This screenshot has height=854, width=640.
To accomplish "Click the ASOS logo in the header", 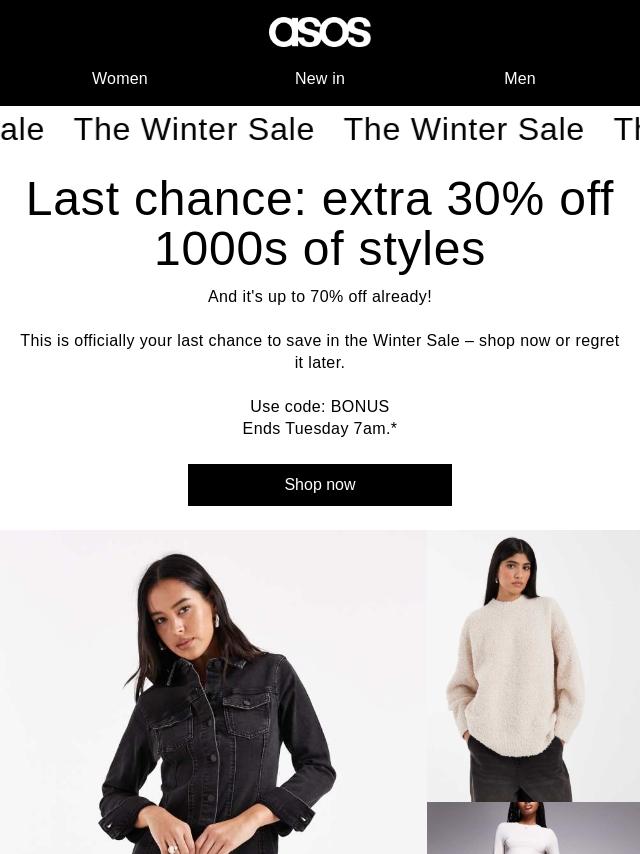I will click(320, 32).
